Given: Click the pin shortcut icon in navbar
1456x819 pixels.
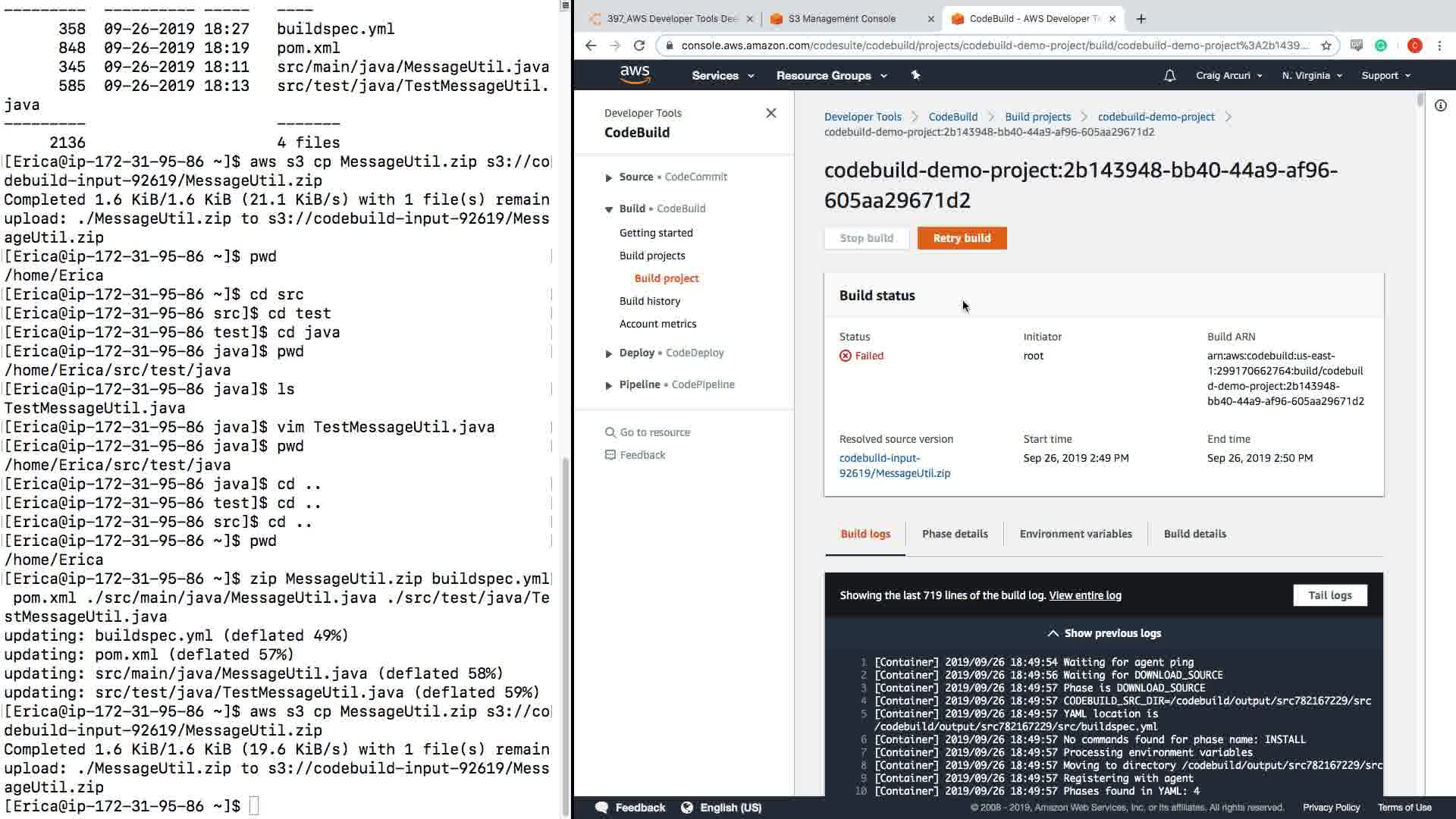Looking at the screenshot, I should pyautogui.click(x=915, y=75).
